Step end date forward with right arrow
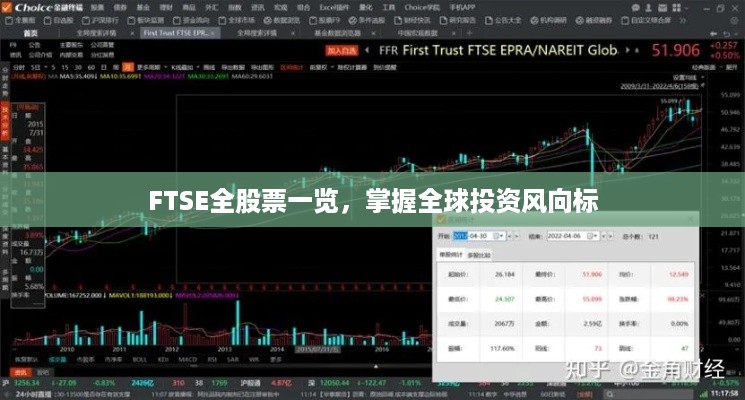 (611, 236)
